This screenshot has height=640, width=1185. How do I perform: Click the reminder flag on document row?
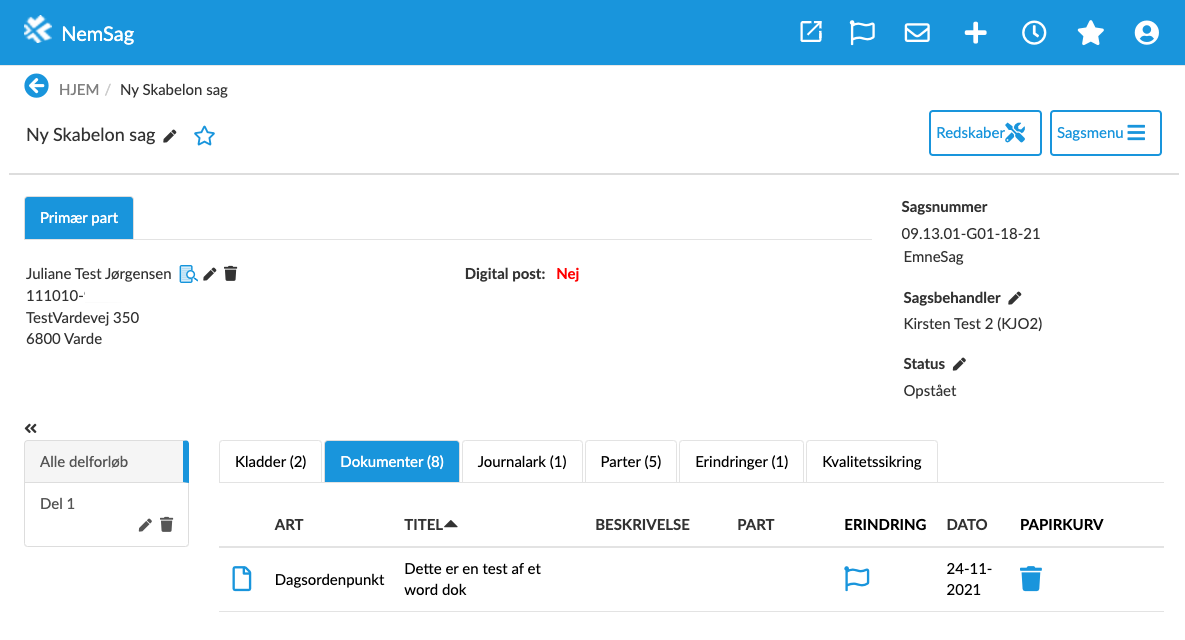point(858,579)
